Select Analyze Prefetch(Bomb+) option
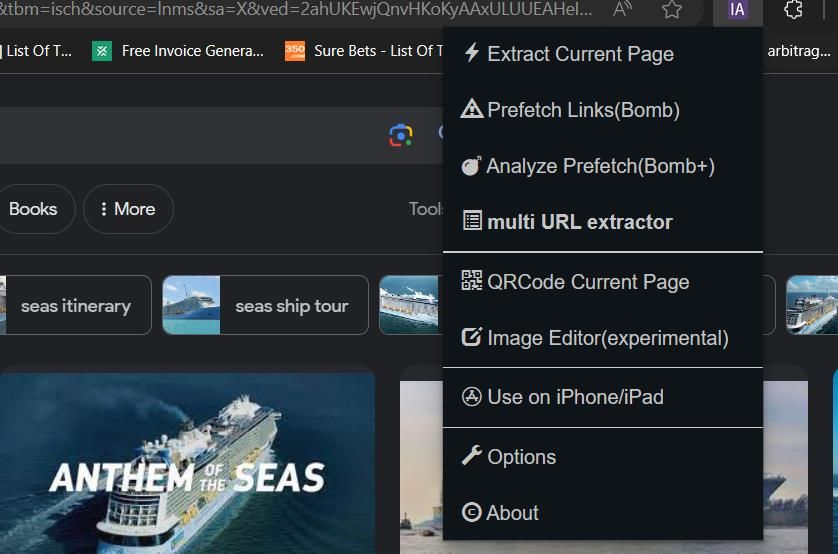838x554 pixels. [x=600, y=166]
